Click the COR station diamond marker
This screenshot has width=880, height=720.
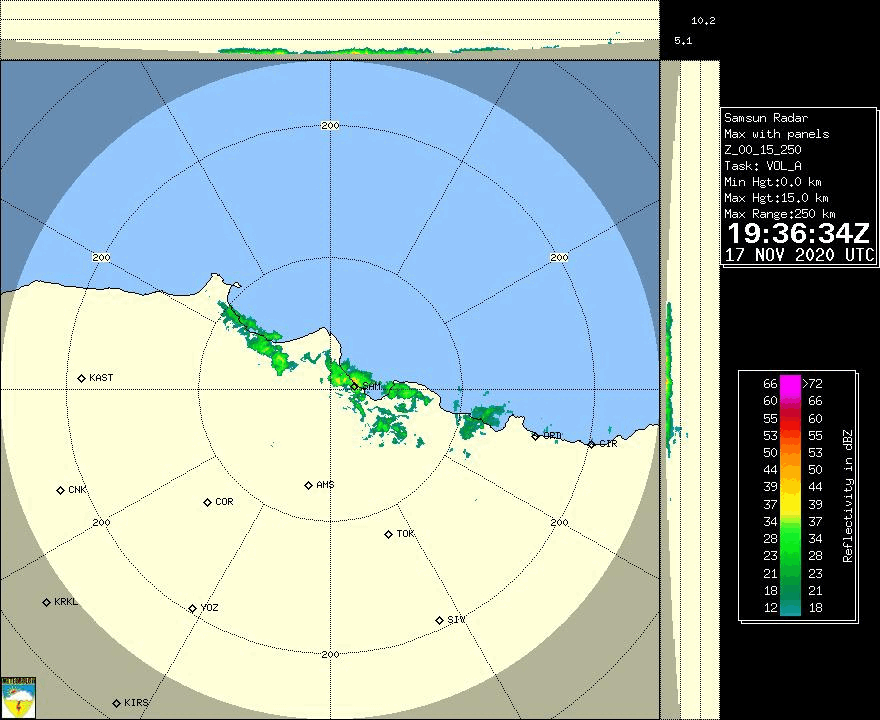[x=207, y=502]
